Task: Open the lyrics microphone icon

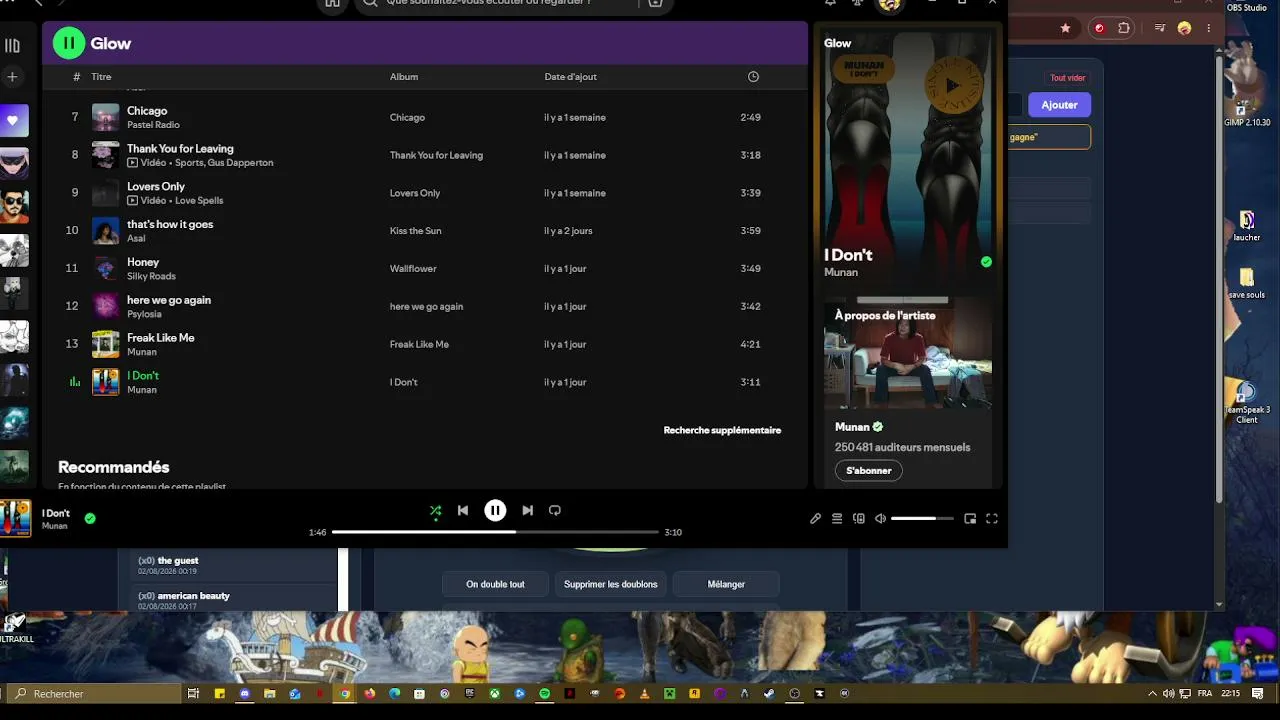Action: [x=815, y=518]
